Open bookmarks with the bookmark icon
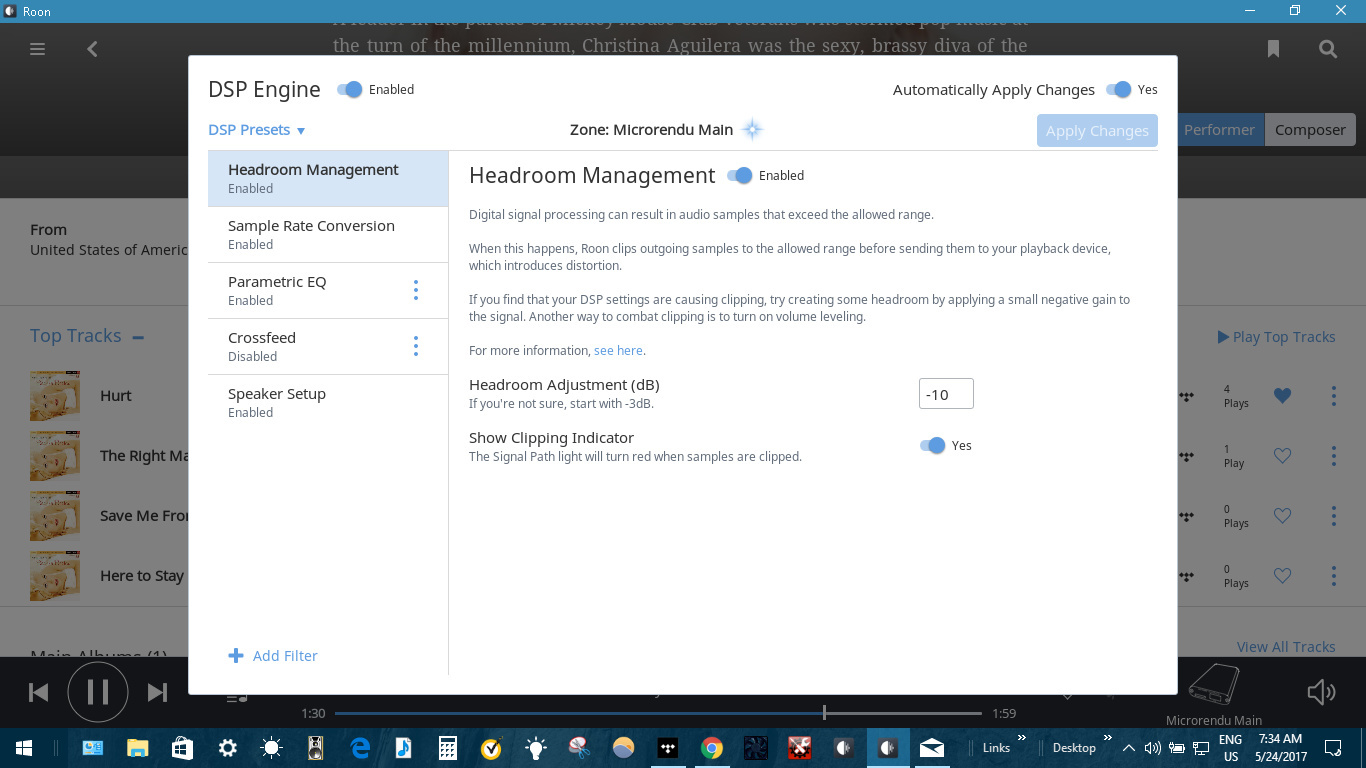The image size is (1366, 768). click(x=1273, y=48)
